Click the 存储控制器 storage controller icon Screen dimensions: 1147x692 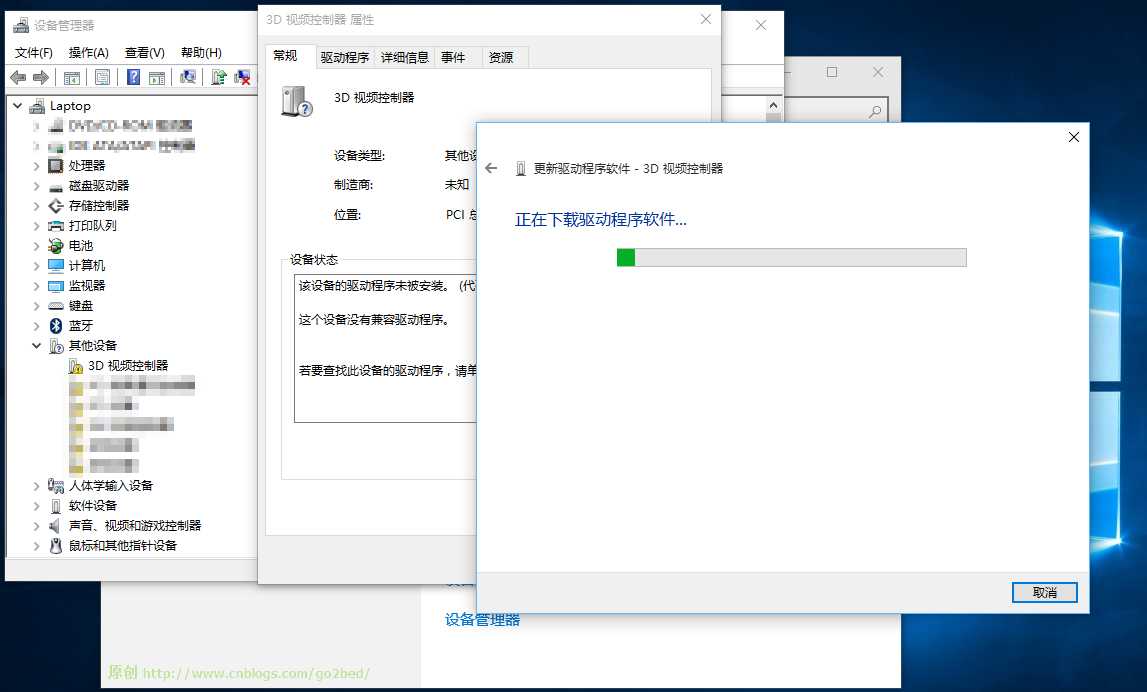pyautogui.click(x=56, y=206)
